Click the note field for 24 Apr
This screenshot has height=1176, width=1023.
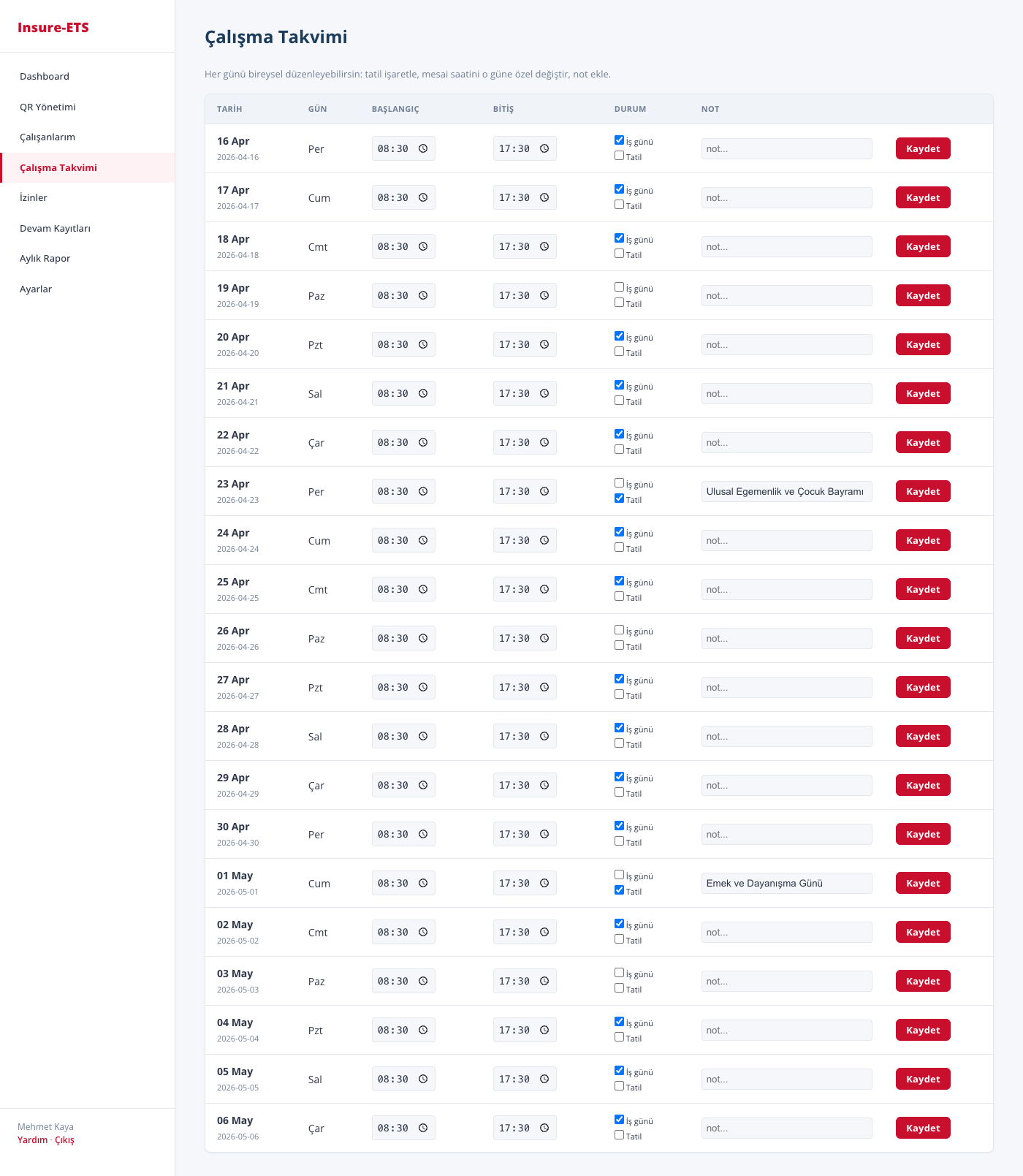pos(786,541)
